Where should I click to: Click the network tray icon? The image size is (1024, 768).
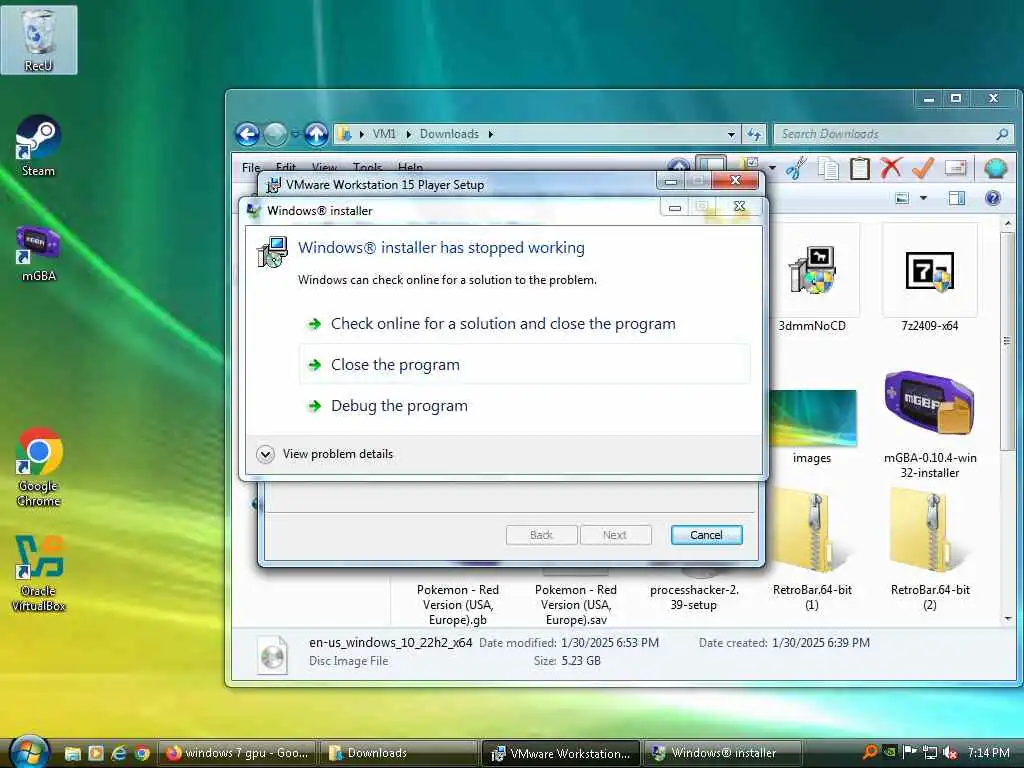930,753
